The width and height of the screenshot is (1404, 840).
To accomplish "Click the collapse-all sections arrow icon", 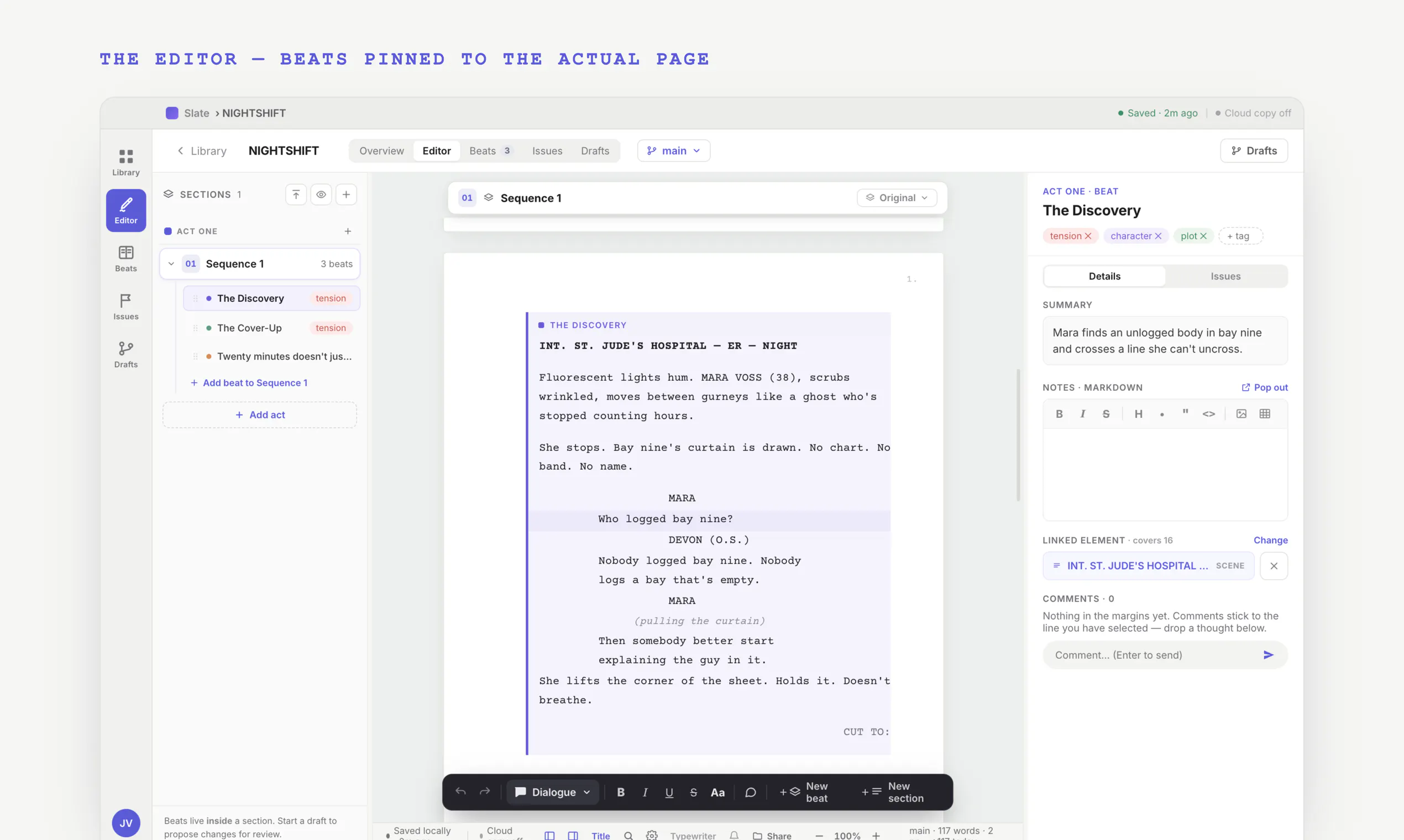I will (x=296, y=195).
